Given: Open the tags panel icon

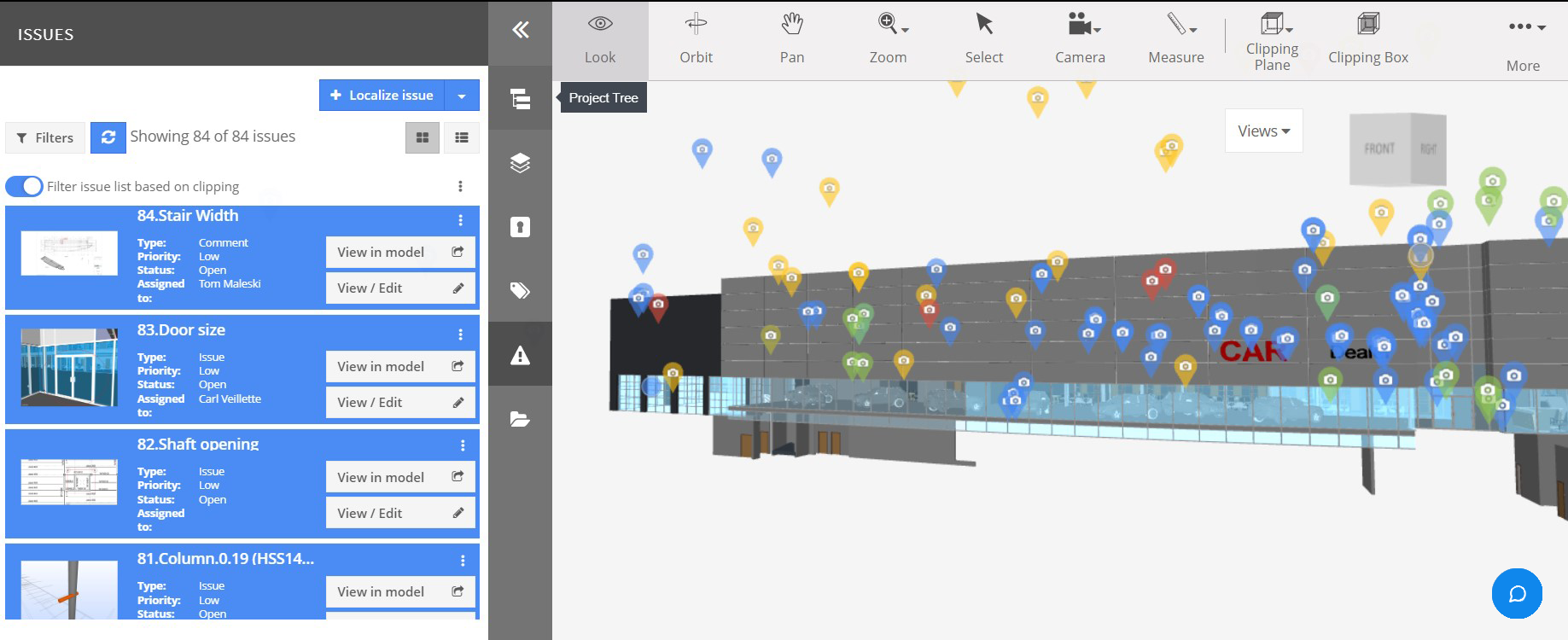Looking at the screenshot, I should [x=520, y=291].
